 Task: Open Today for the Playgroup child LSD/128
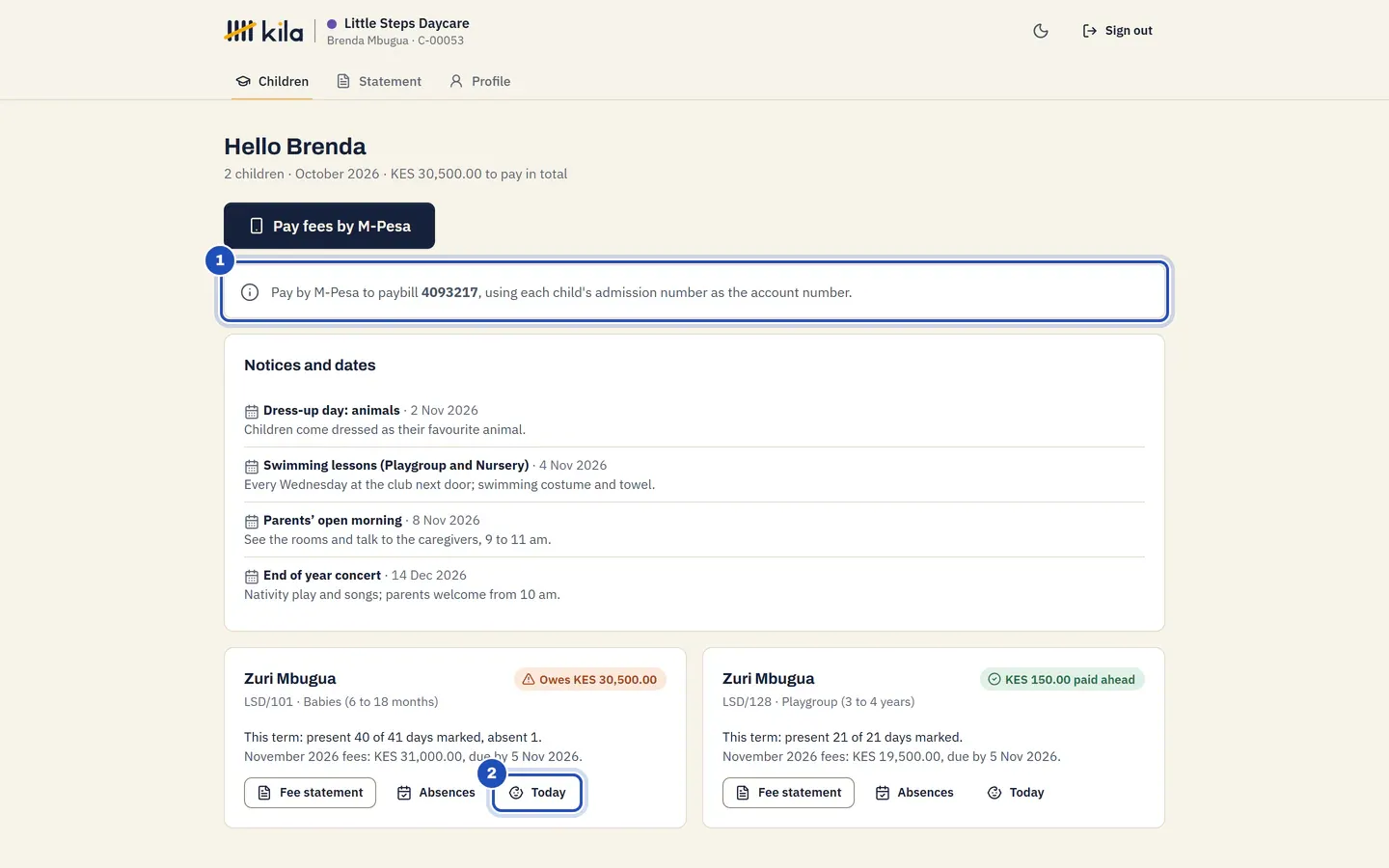coord(1016,793)
